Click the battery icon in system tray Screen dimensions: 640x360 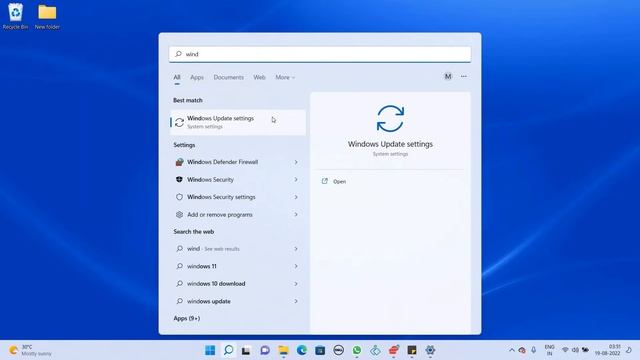pyautogui.click(x=585, y=350)
